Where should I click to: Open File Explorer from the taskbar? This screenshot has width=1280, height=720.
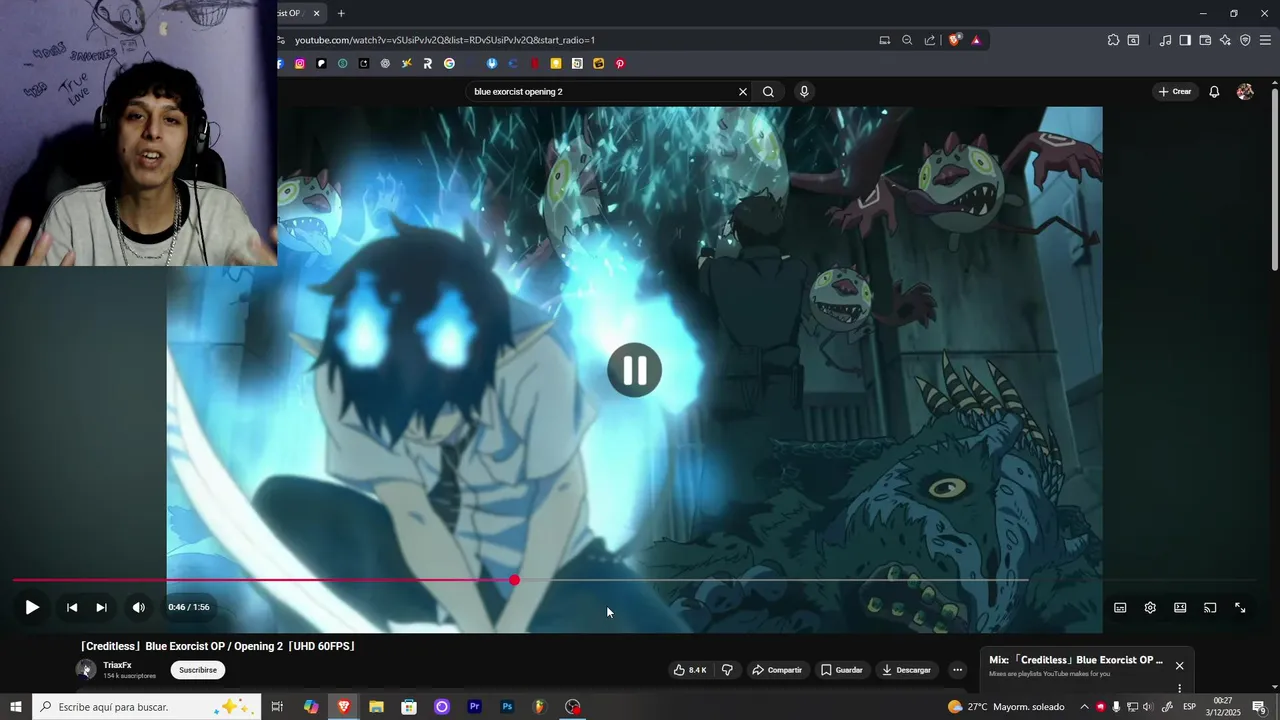point(376,707)
